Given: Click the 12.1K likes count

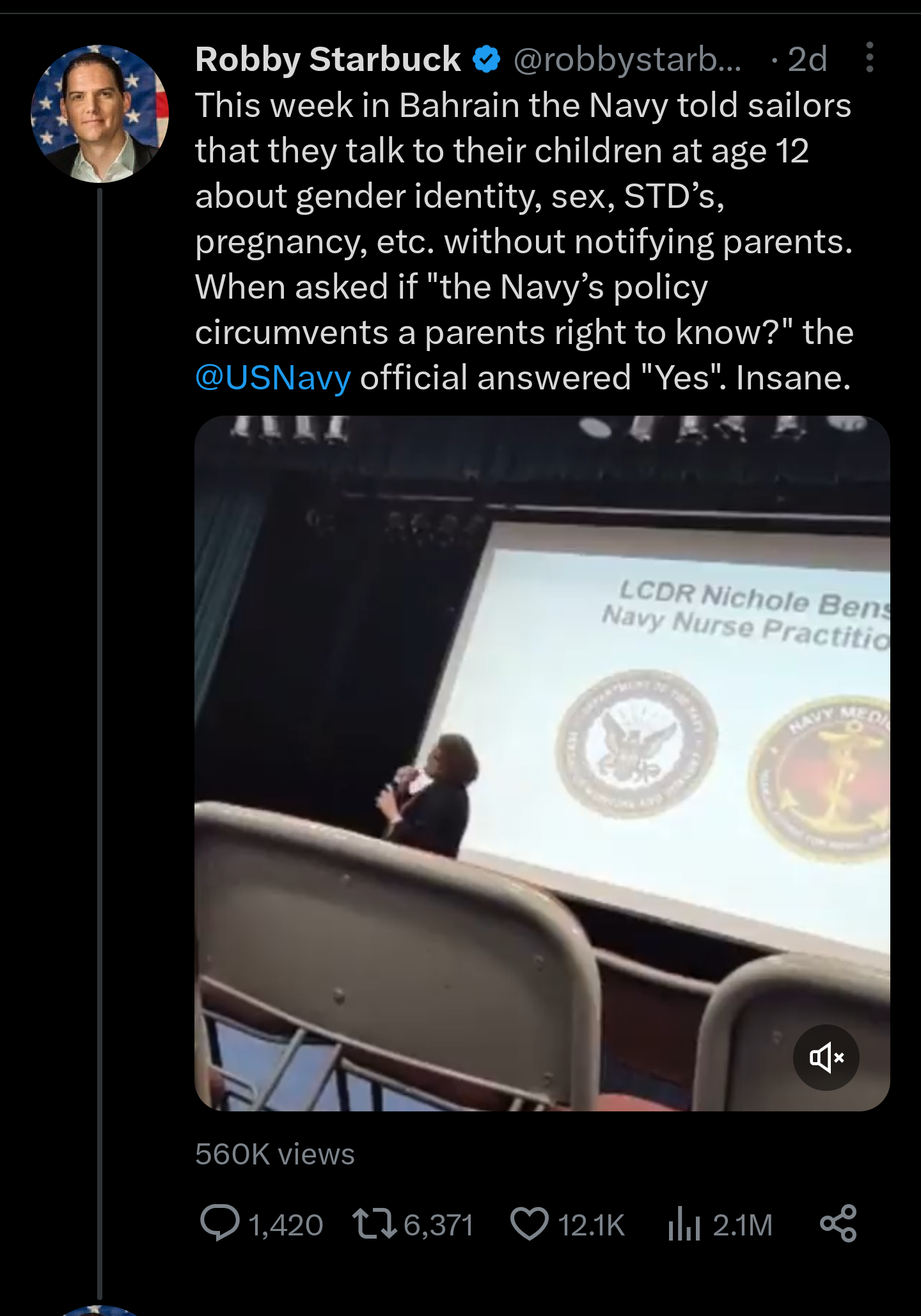Looking at the screenshot, I should tap(592, 1225).
